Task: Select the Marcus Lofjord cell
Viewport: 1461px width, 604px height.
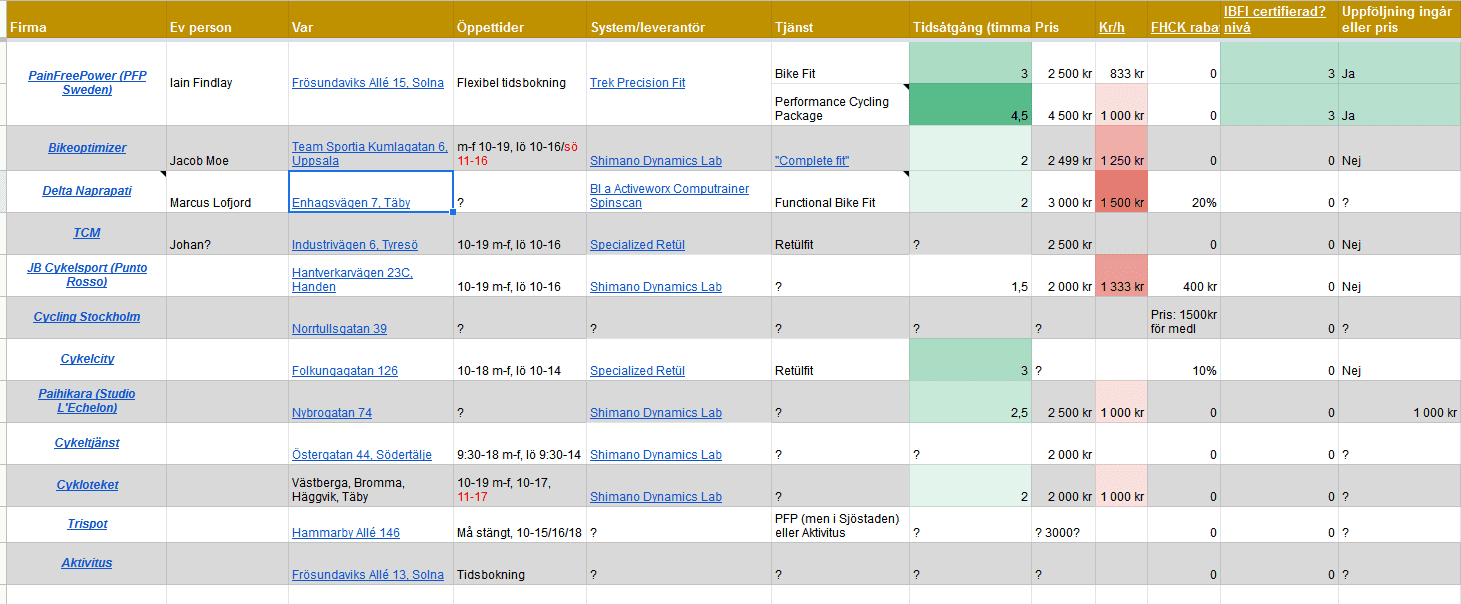Action: point(227,191)
